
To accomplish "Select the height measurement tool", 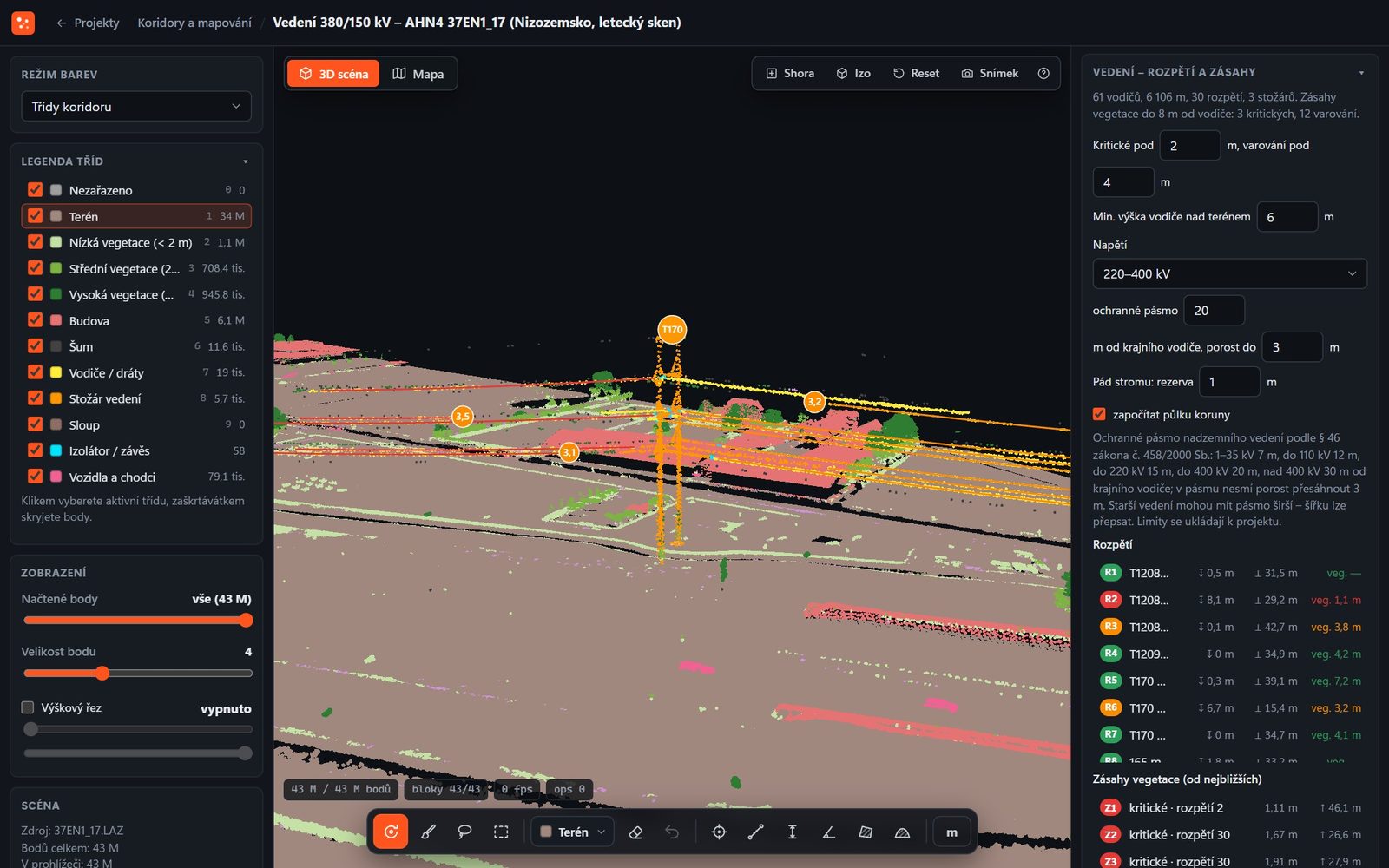I will click(792, 832).
